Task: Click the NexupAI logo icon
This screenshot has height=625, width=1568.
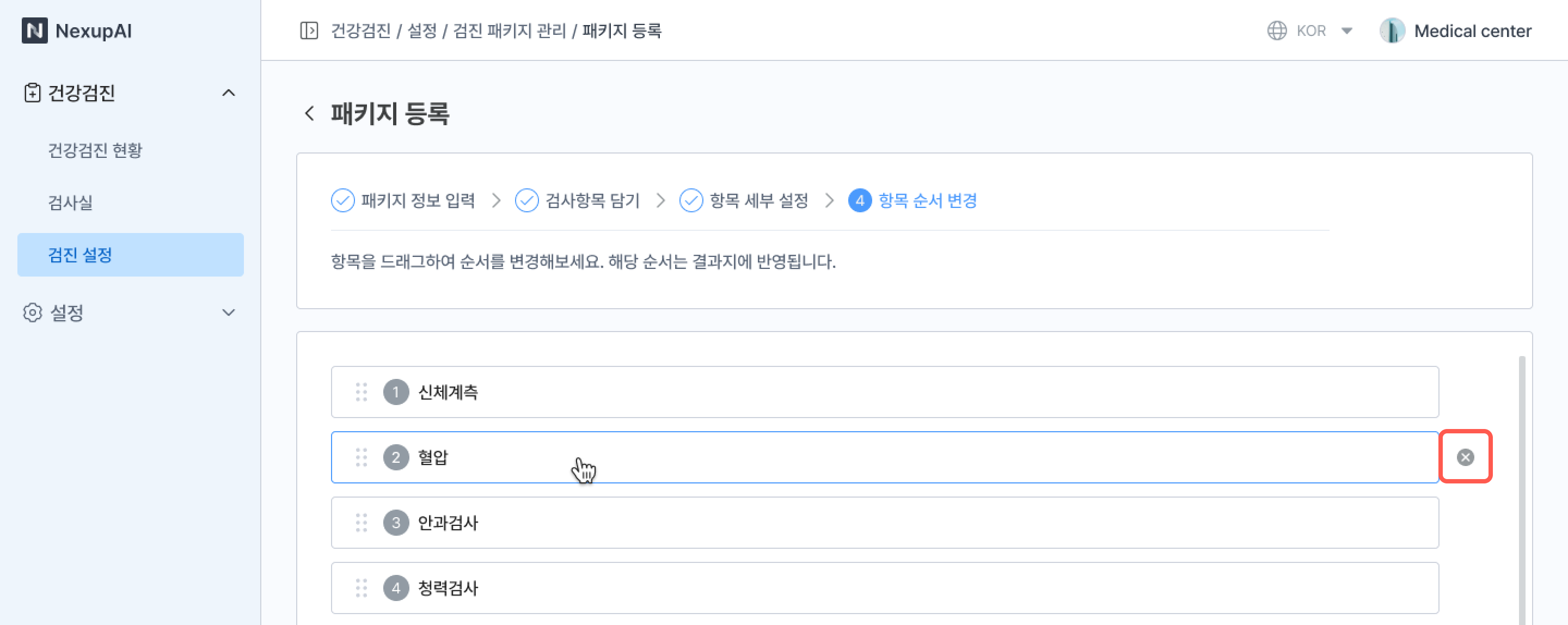Action: tap(35, 30)
